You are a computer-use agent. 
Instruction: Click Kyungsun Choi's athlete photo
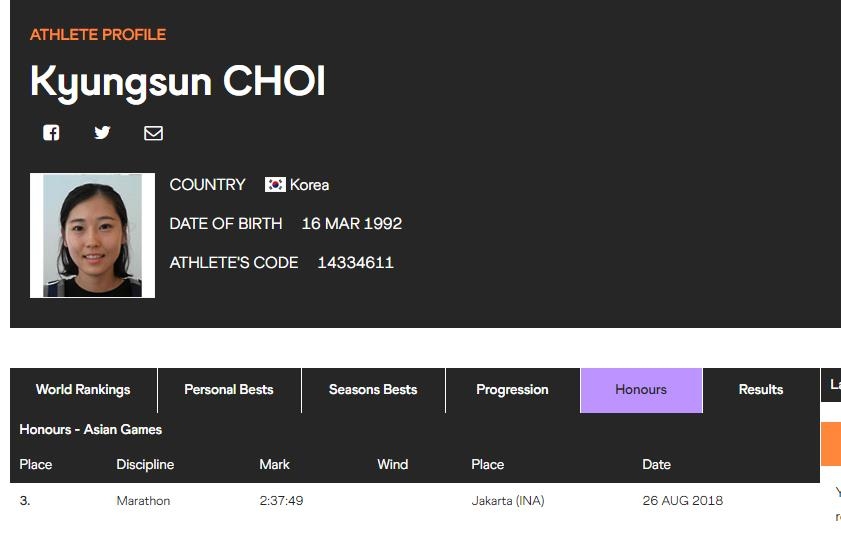pyautogui.click(x=92, y=235)
